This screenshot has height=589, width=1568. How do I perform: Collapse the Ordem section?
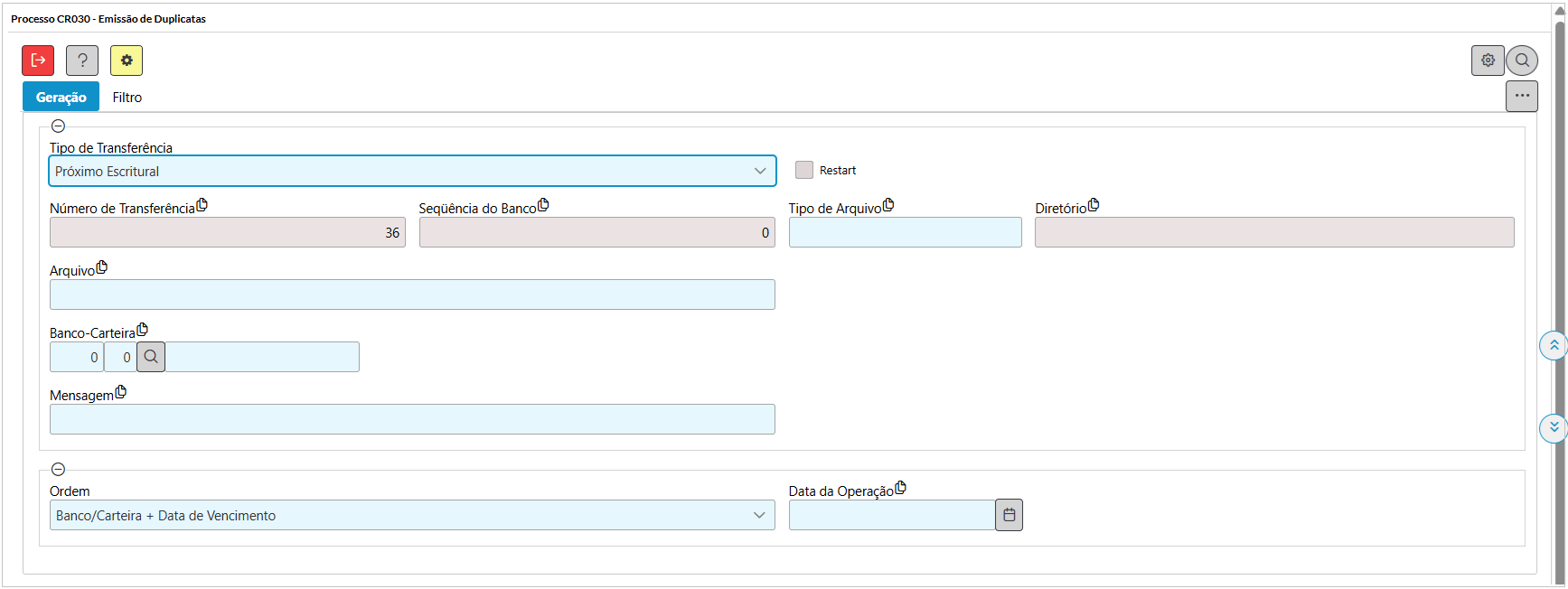pyautogui.click(x=58, y=470)
